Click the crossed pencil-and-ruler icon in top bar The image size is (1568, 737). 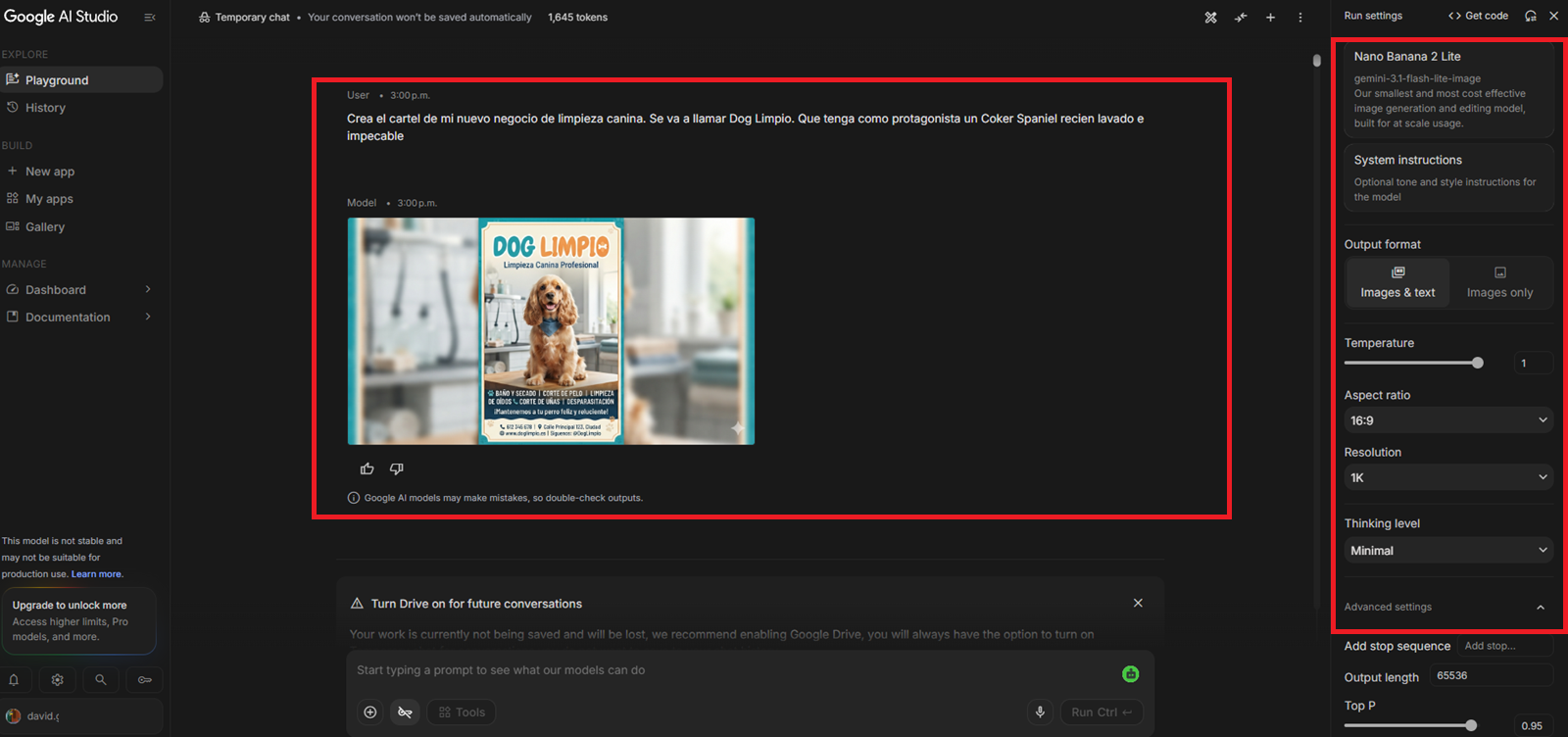(1211, 18)
